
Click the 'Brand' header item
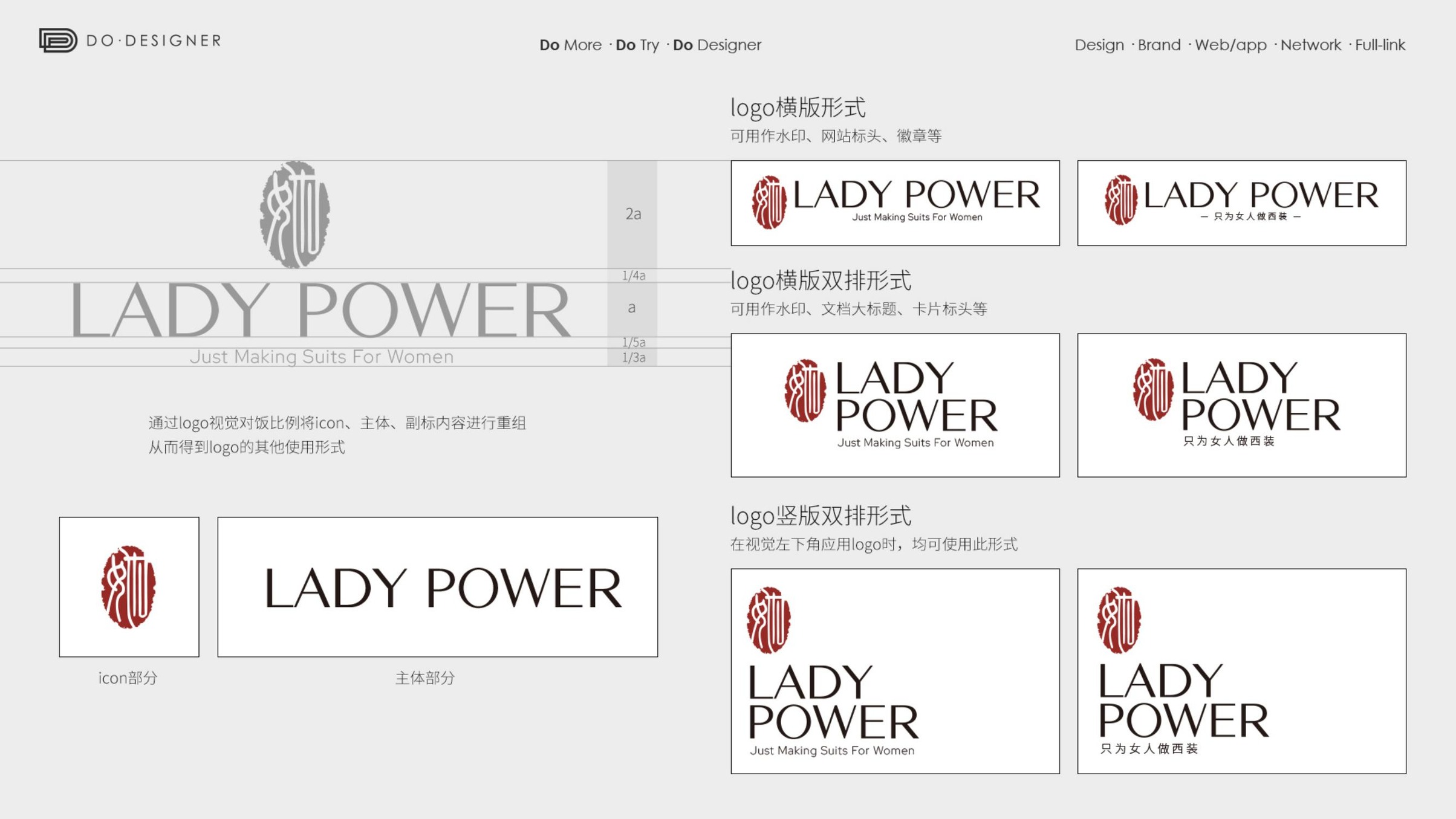(1159, 45)
